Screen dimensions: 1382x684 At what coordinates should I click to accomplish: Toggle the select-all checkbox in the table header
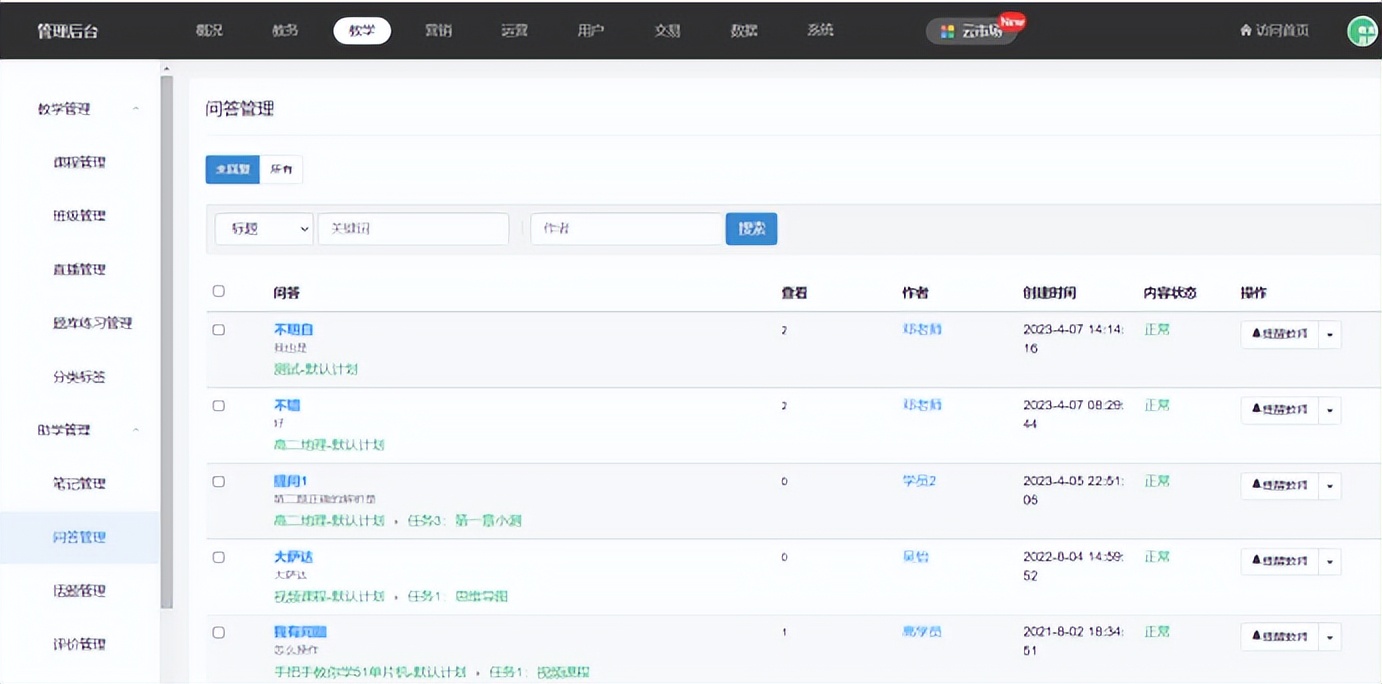click(218, 290)
